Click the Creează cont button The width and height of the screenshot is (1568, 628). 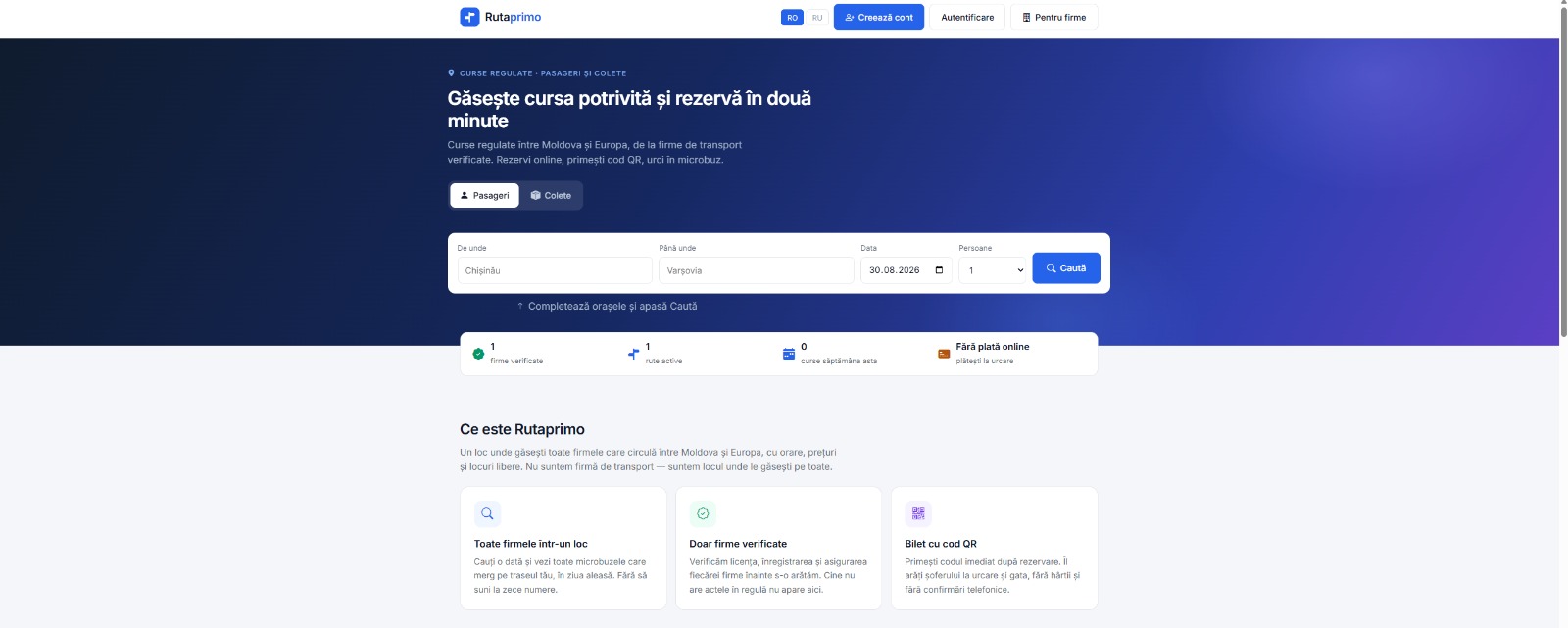click(x=879, y=18)
